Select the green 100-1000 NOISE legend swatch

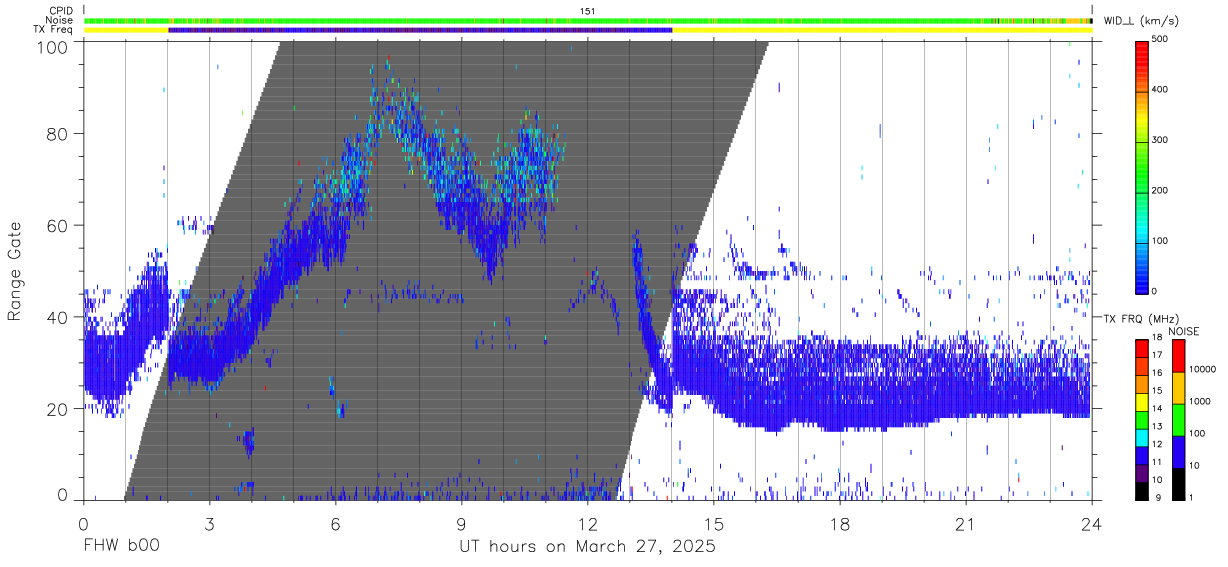point(1178,419)
